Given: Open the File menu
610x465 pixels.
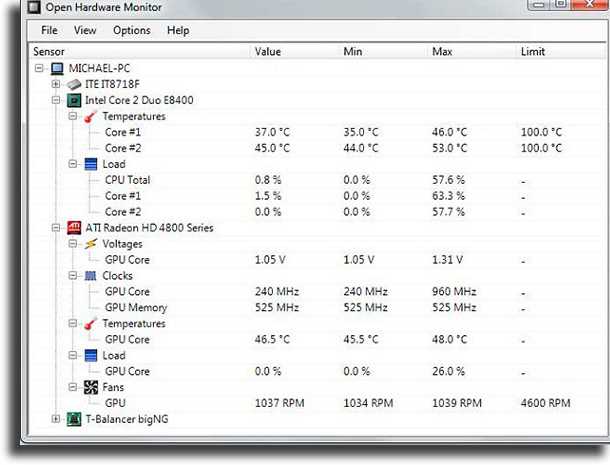Looking at the screenshot, I should [x=49, y=30].
